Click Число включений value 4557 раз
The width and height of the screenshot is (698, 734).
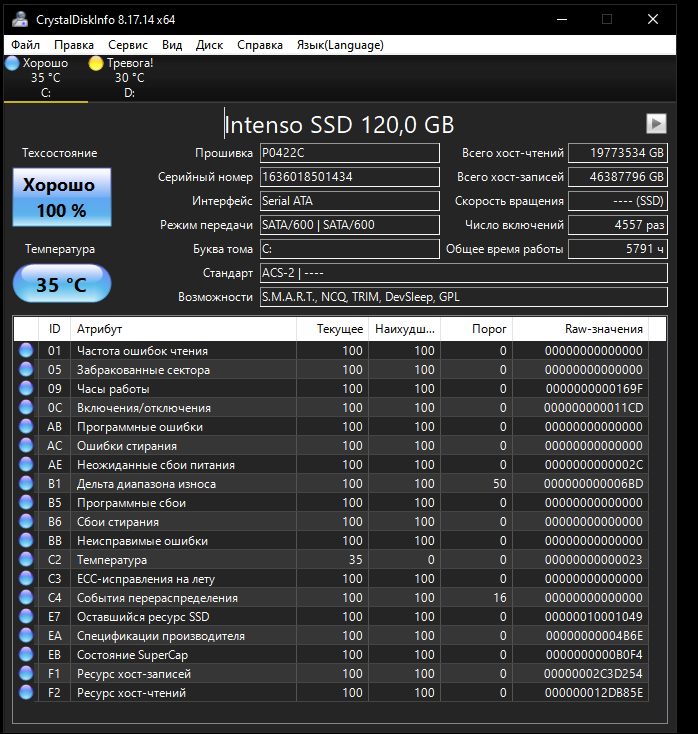tap(618, 225)
